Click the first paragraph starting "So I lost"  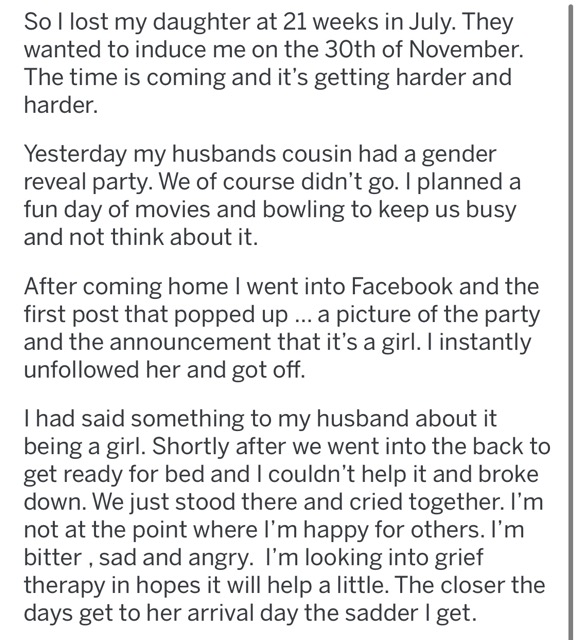(273, 63)
